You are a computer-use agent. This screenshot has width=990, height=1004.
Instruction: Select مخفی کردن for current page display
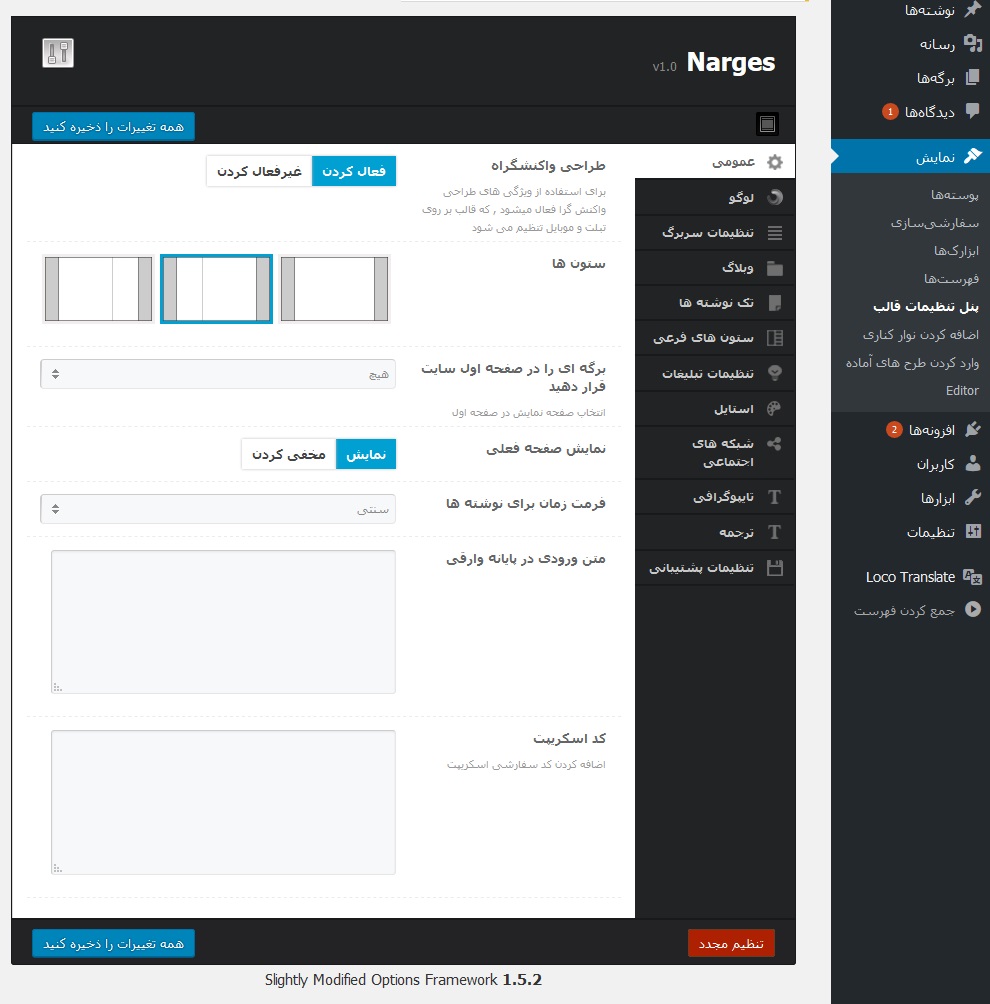(x=288, y=454)
